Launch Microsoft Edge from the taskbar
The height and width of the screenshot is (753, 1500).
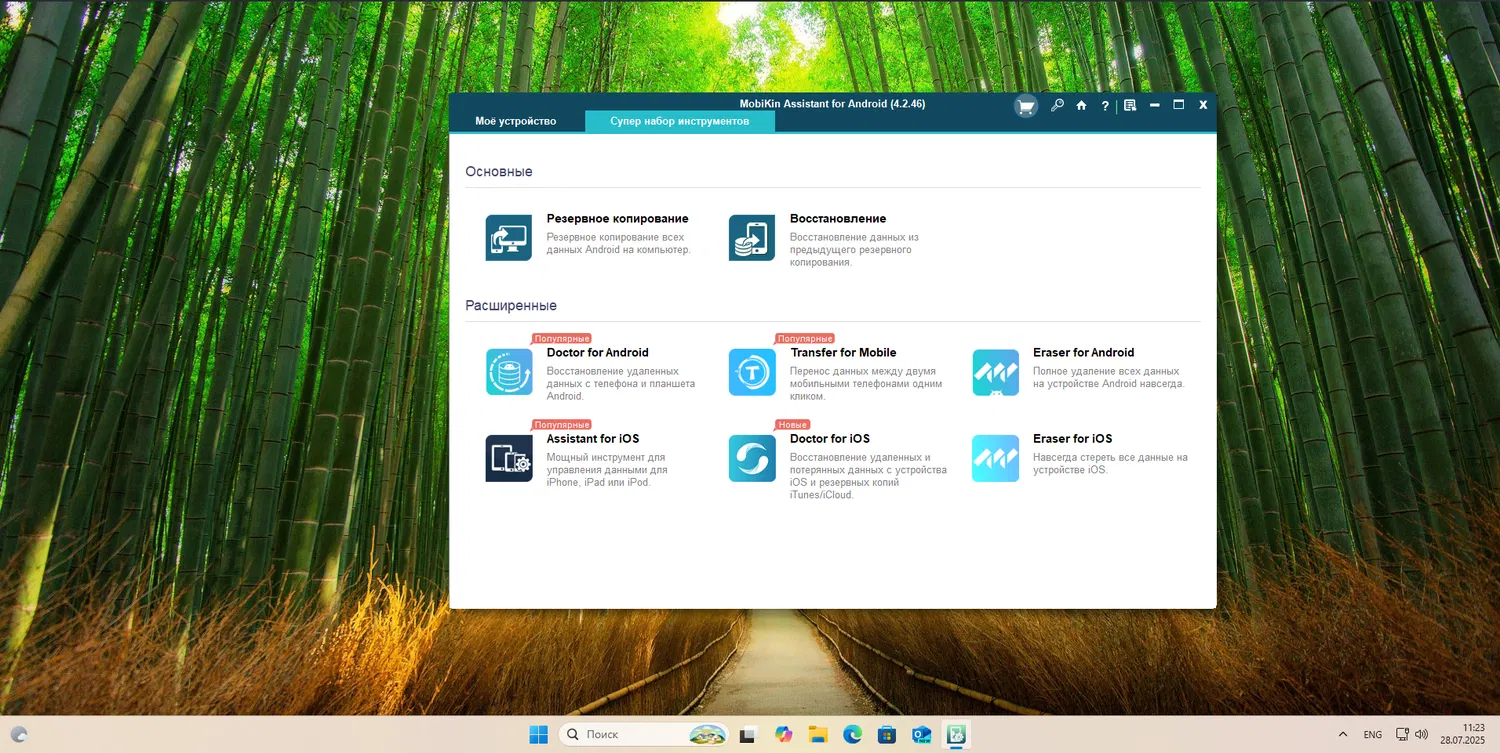[852, 735]
